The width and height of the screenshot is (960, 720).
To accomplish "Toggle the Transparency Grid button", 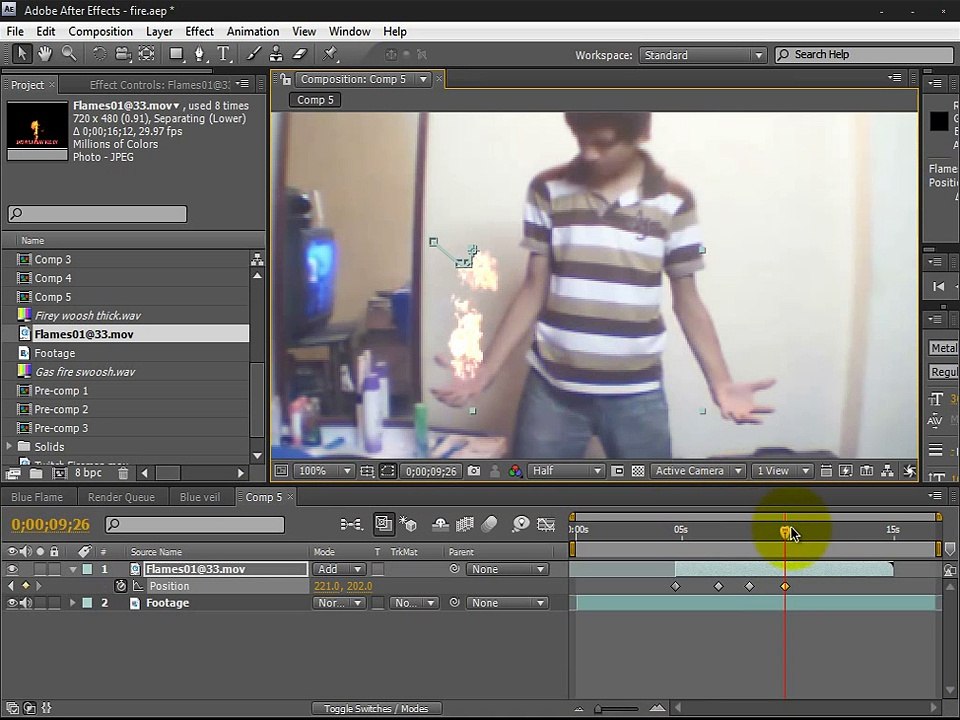I will 638,471.
